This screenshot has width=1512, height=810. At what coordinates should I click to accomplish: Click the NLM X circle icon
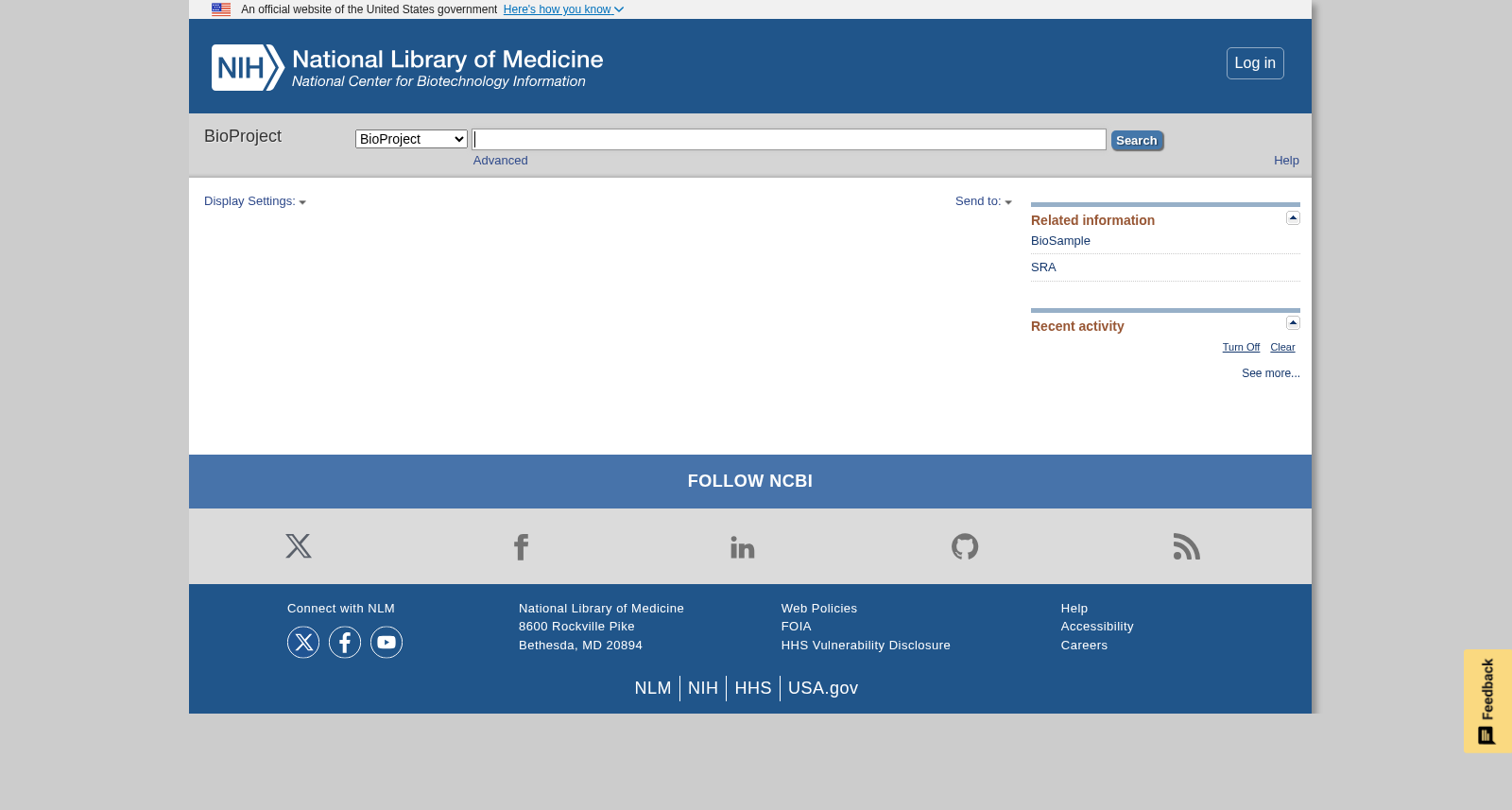click(303, 643)
